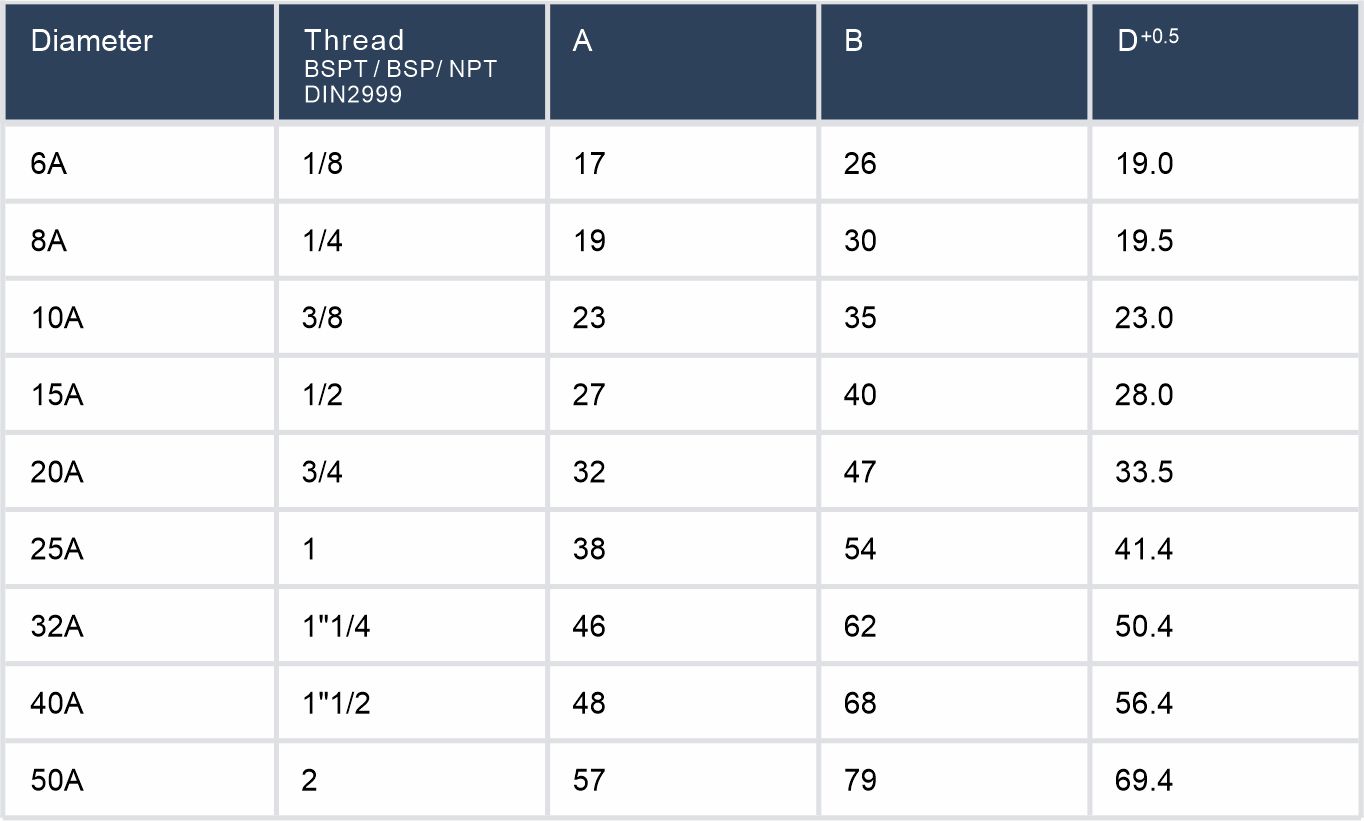Viewport: 1364px width, 821px height.
Task: Click the 69.4 value in D column
Action: pos(1144,780)
